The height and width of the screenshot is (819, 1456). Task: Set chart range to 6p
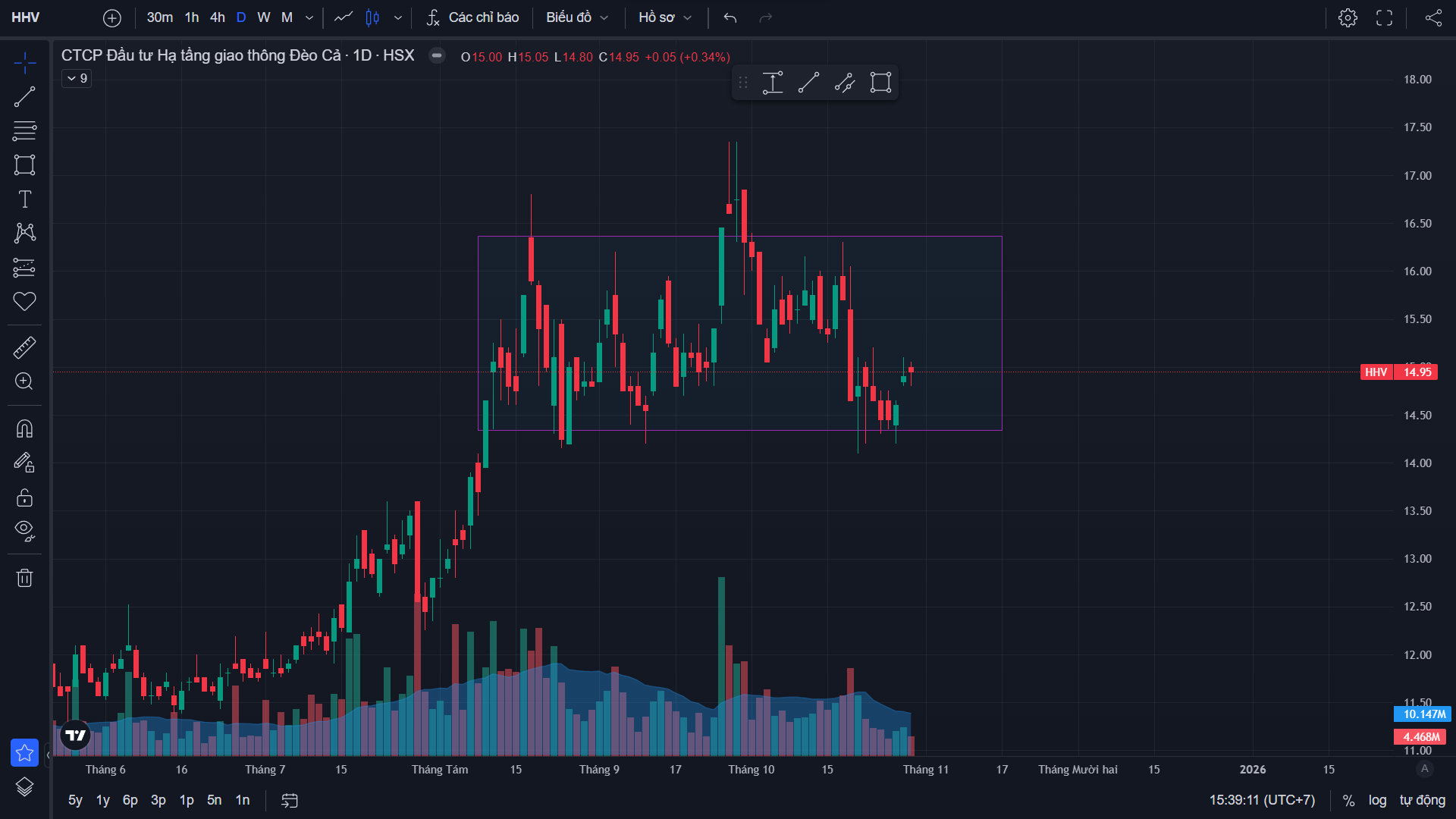[x=130, y=800]
